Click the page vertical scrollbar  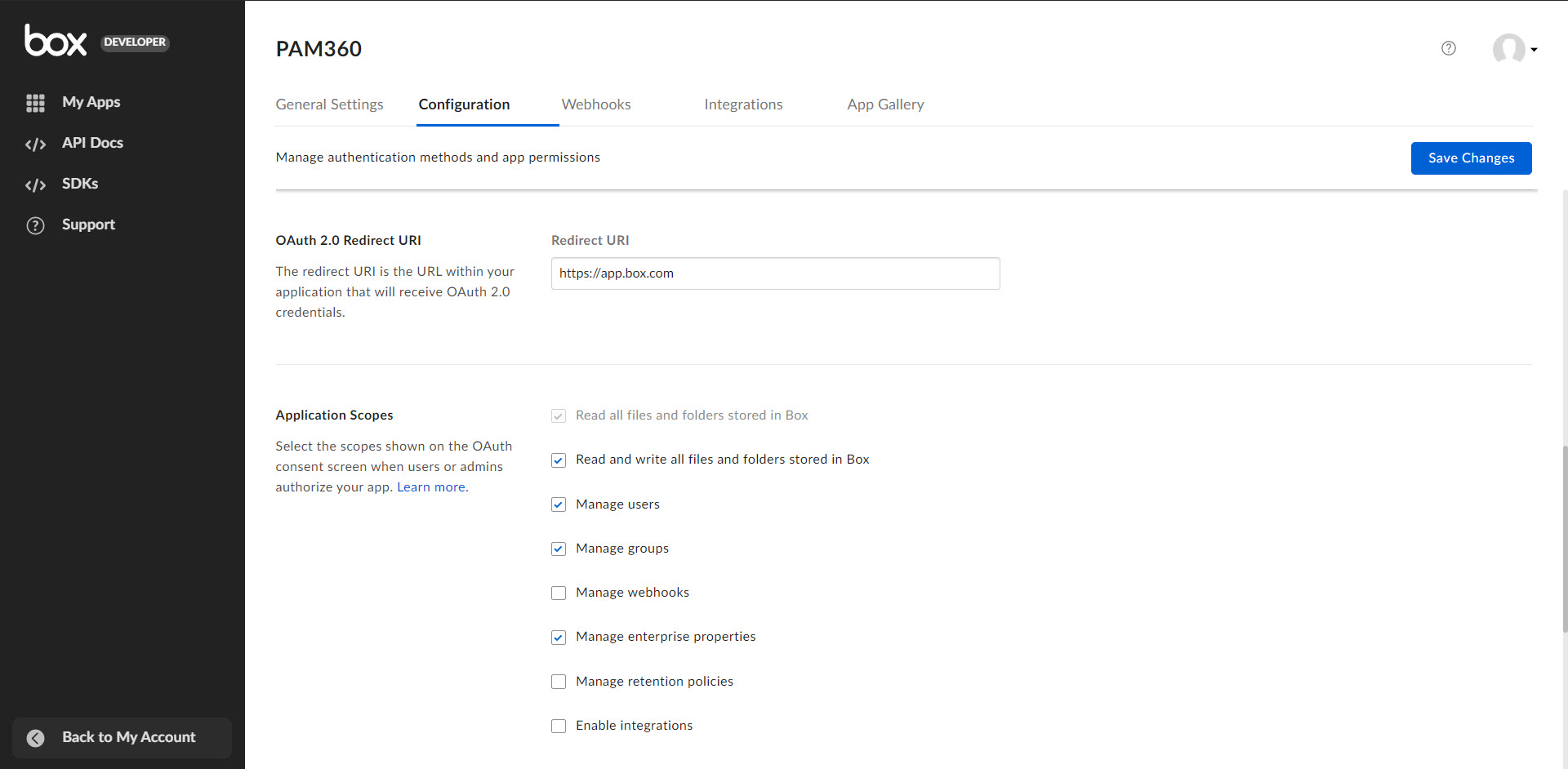click(x=1564, y=539)
